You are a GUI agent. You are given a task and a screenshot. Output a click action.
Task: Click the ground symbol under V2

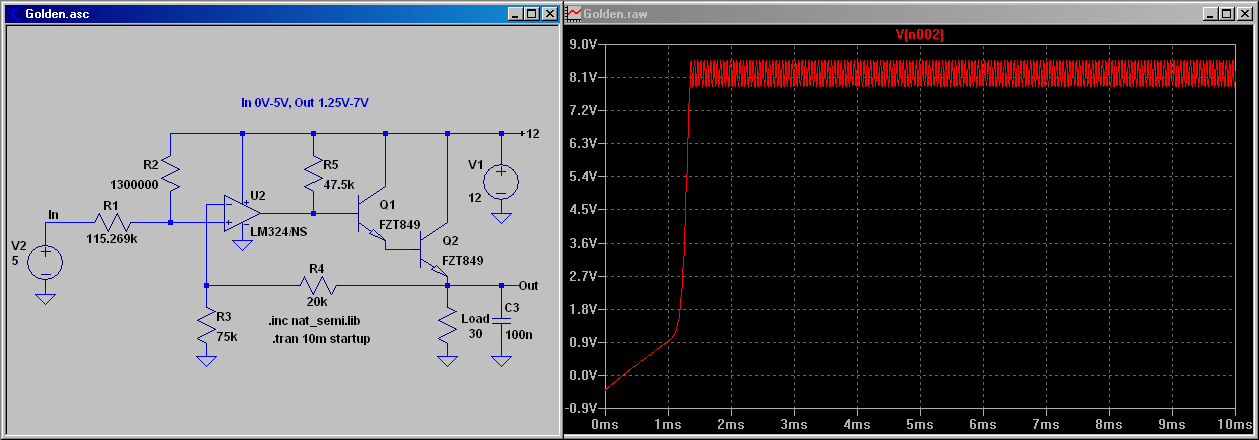point(45,297)
